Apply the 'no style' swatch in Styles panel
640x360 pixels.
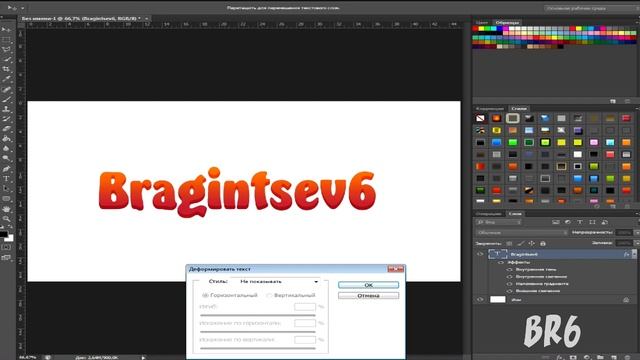point(480,118)
